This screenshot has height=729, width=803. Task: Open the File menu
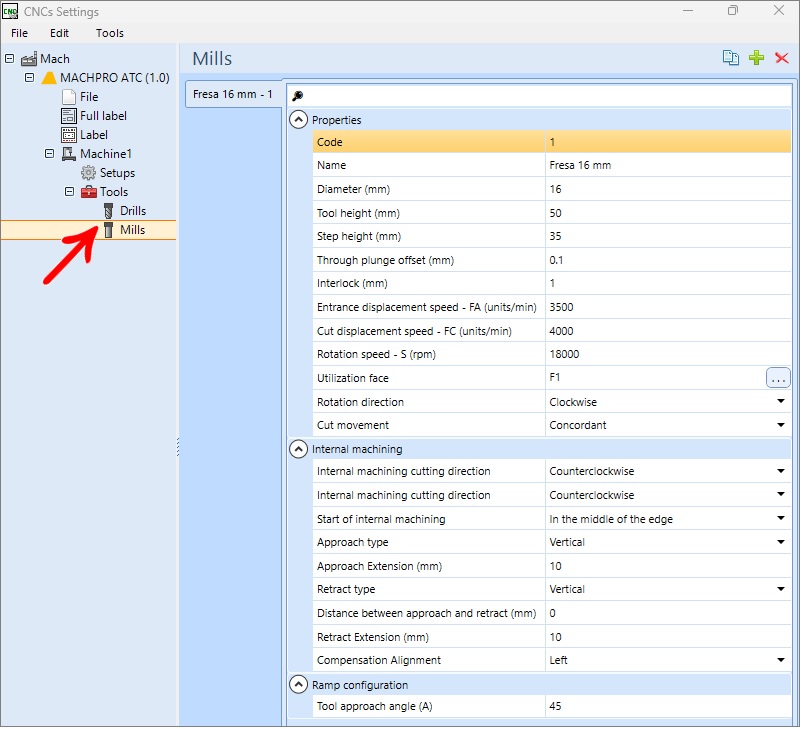(x=19, y=33)
